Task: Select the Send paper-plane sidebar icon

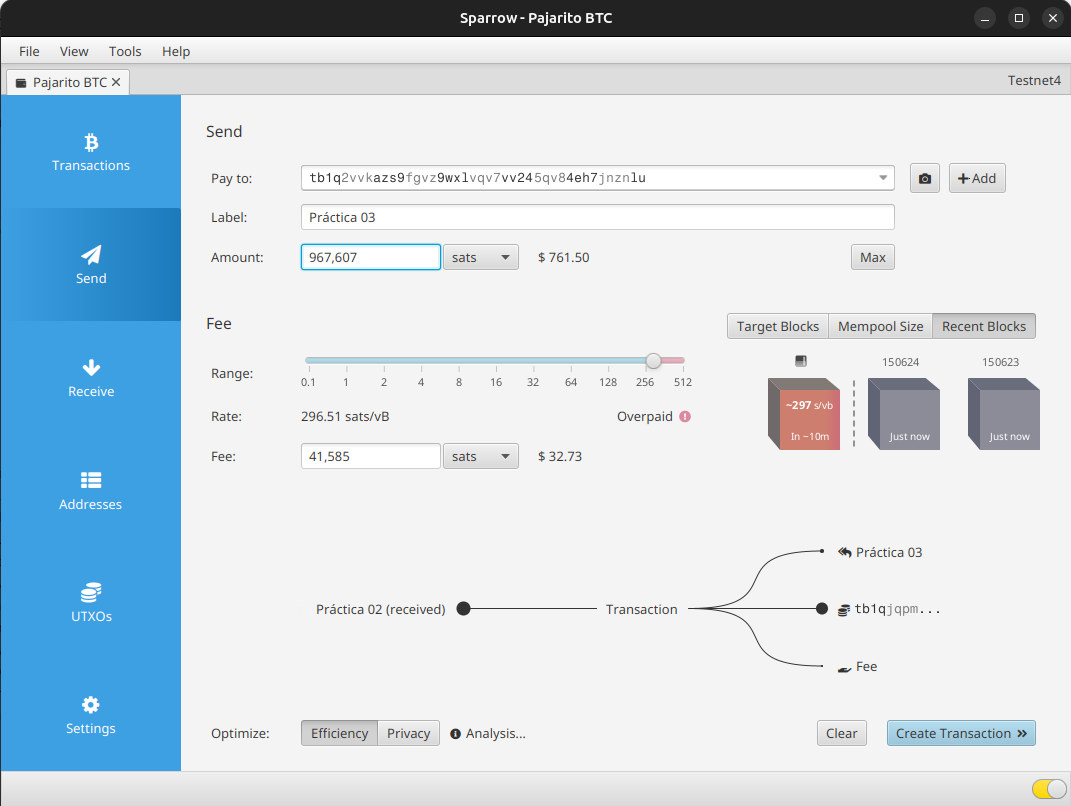Action: coord(91,255)
